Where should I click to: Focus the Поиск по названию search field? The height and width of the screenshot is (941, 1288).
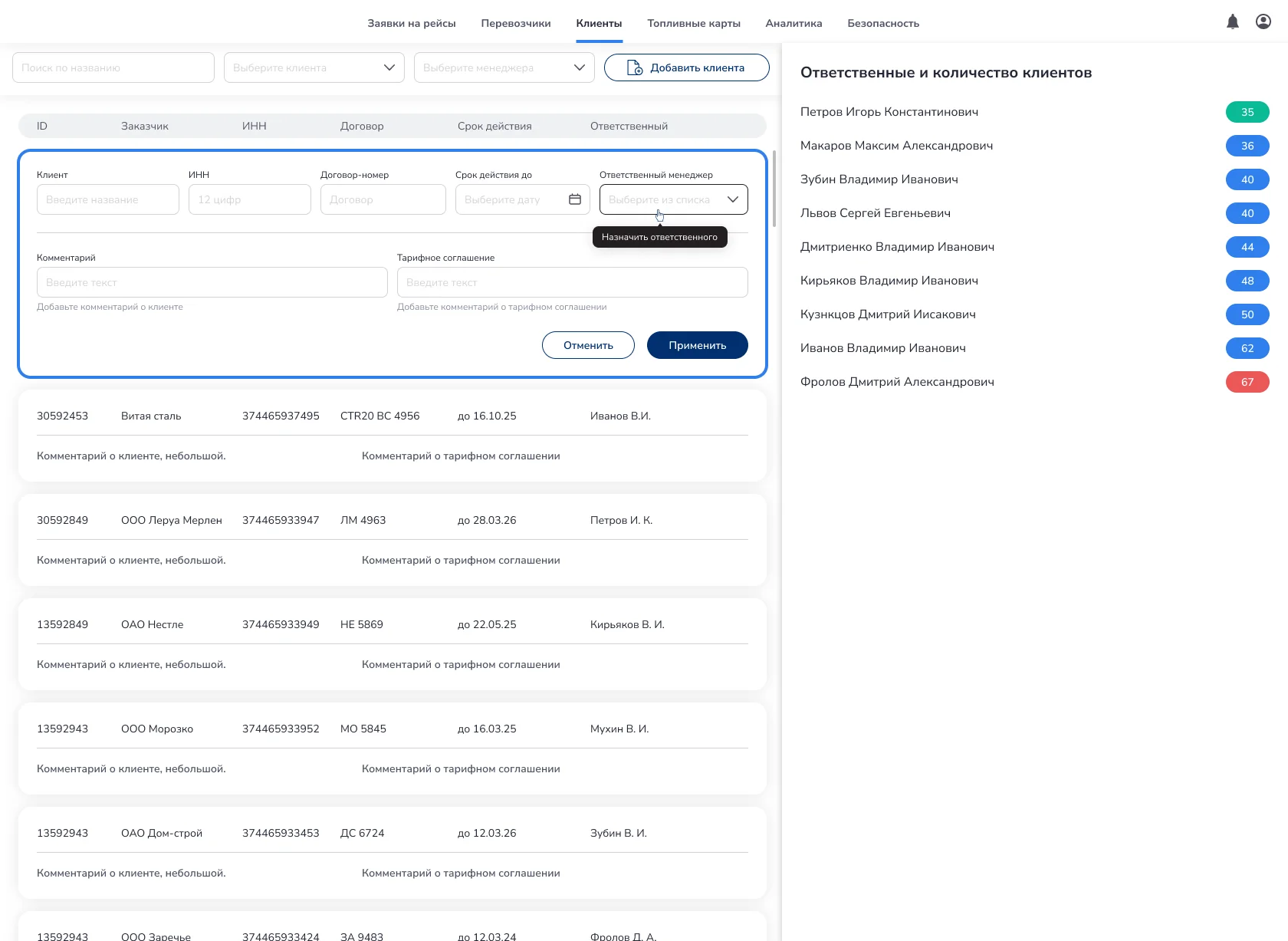113,67
